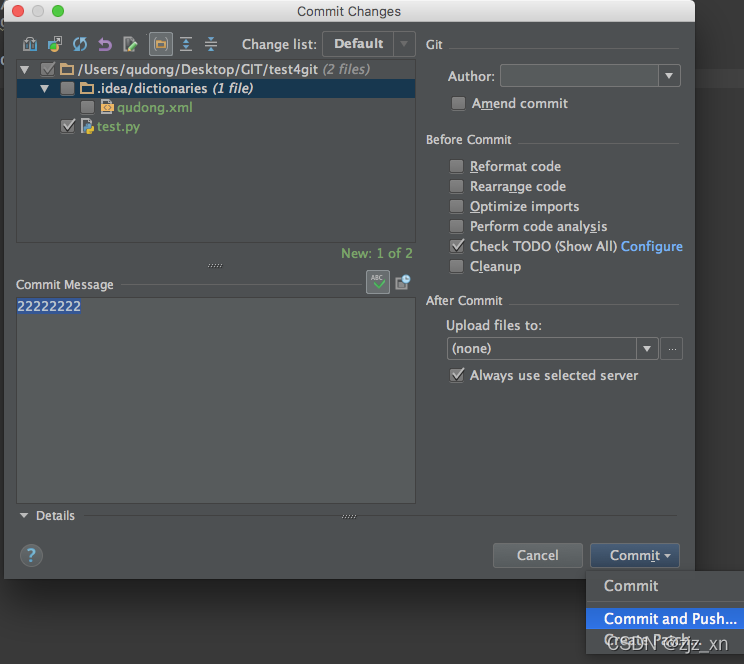
Task: Click the qudong.xml file icon
Action: tap(107, 107)
